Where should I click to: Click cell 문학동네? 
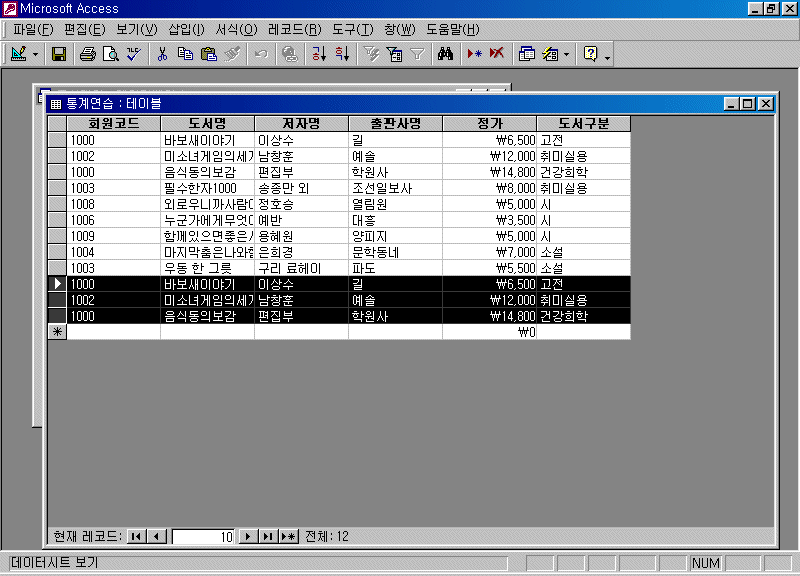pyautogui.click(x=395, y=252)
